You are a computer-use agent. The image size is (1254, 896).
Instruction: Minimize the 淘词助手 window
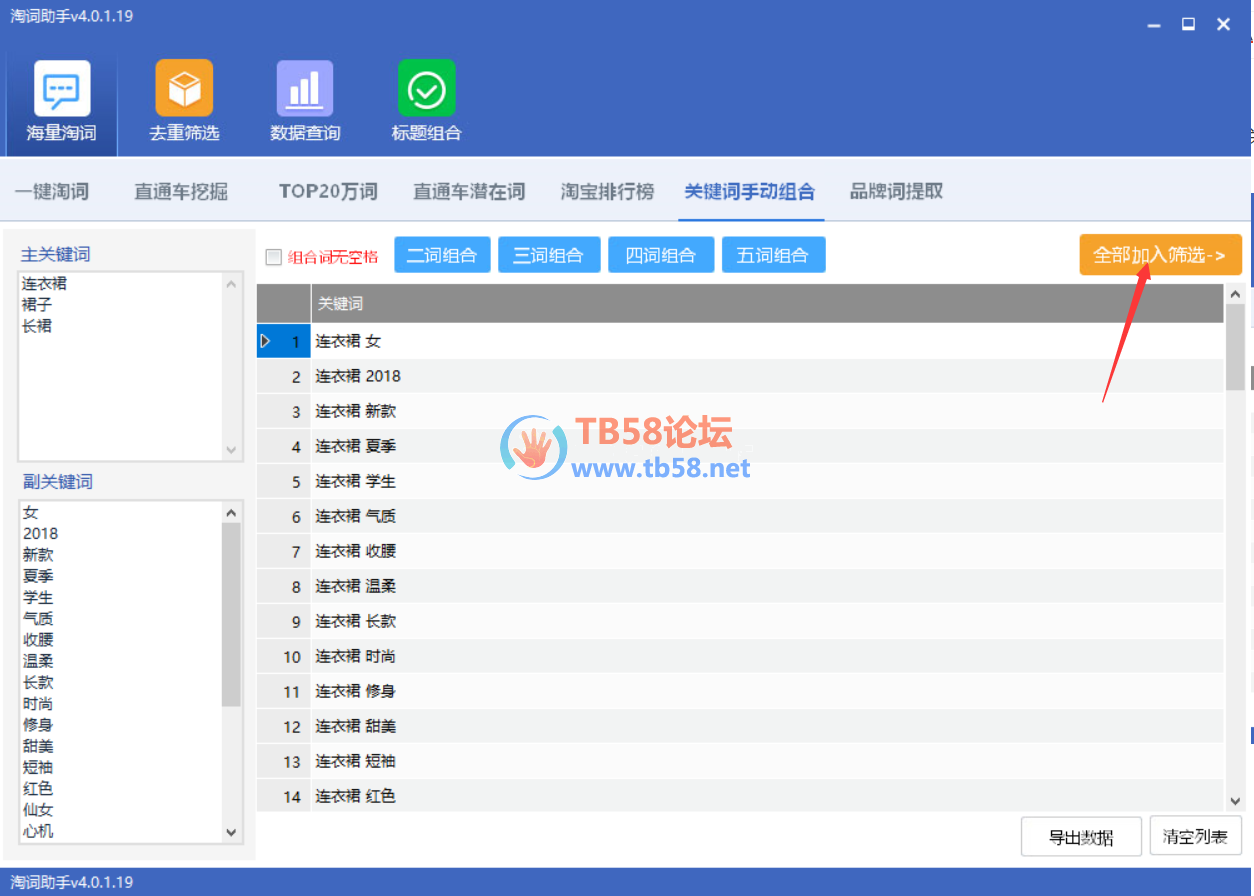tap(1153, 24)
